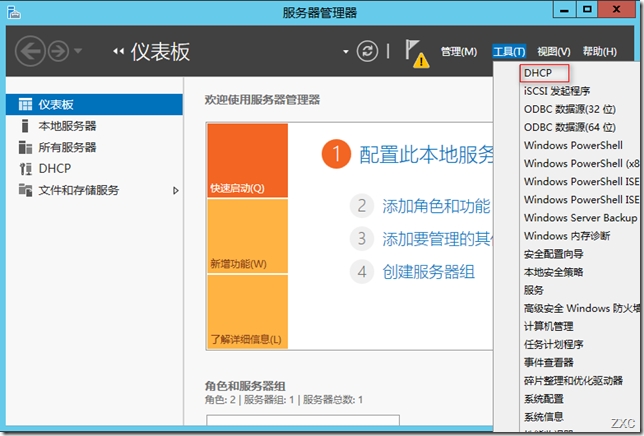Viewport: 644px width, 436px height.
Task: Click the refresh icon in header
Action: pyautogui.click(x=367, y=51)
